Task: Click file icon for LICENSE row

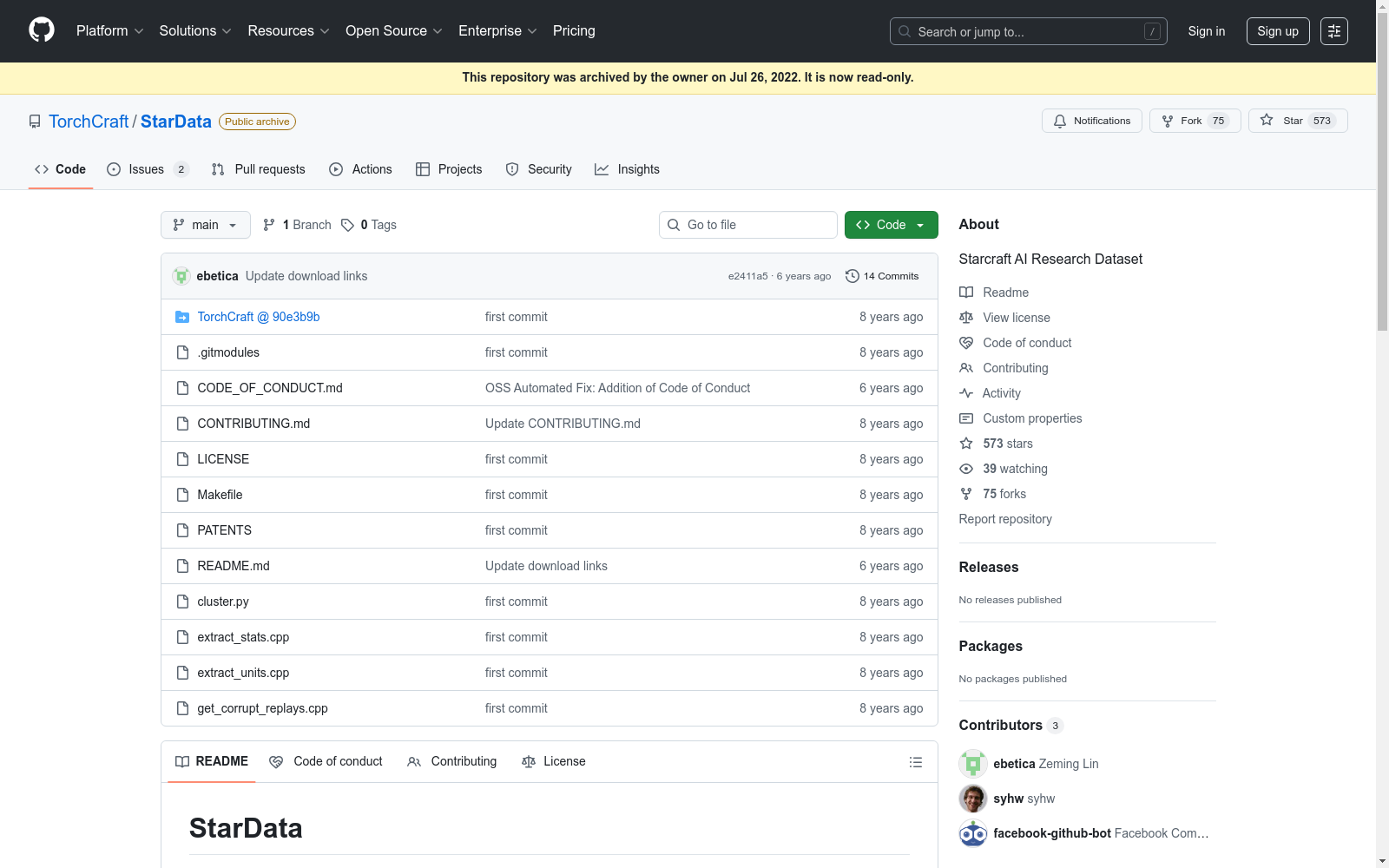Action: coord(182,459)
